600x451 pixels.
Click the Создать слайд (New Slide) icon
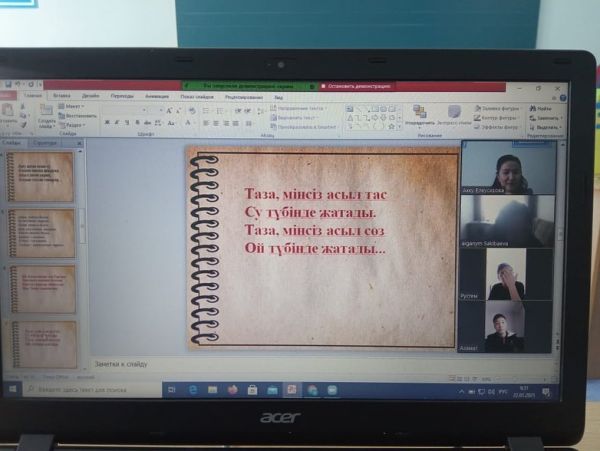coord(46,111)
